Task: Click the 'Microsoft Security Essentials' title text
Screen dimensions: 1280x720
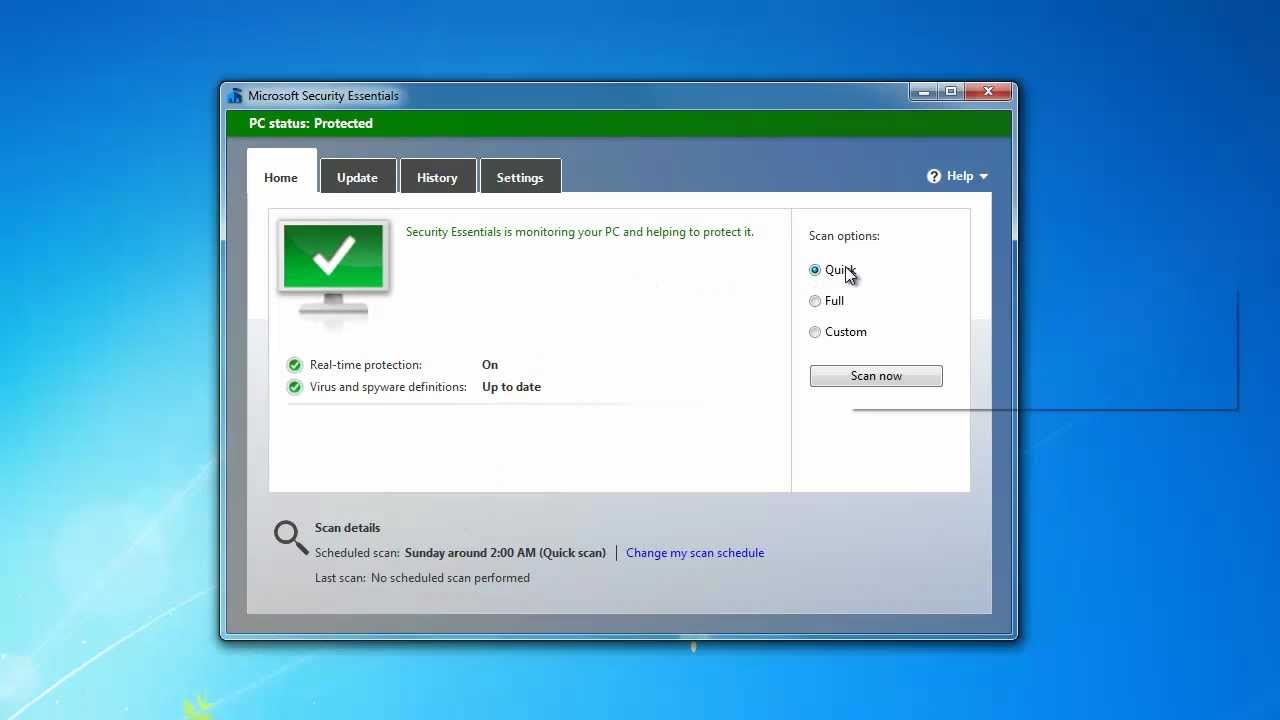Action: (323, 96)
